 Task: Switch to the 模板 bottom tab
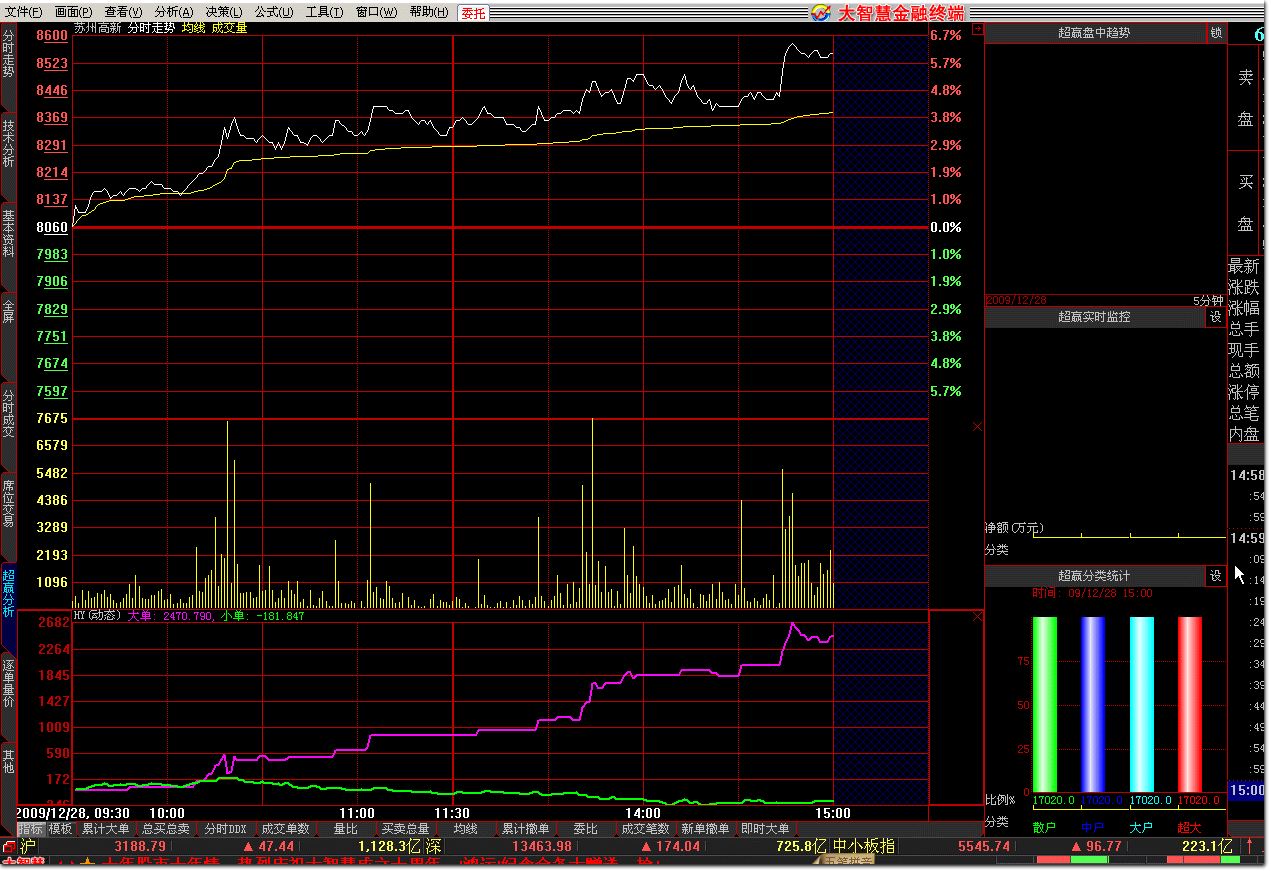[x=61, y=829]
